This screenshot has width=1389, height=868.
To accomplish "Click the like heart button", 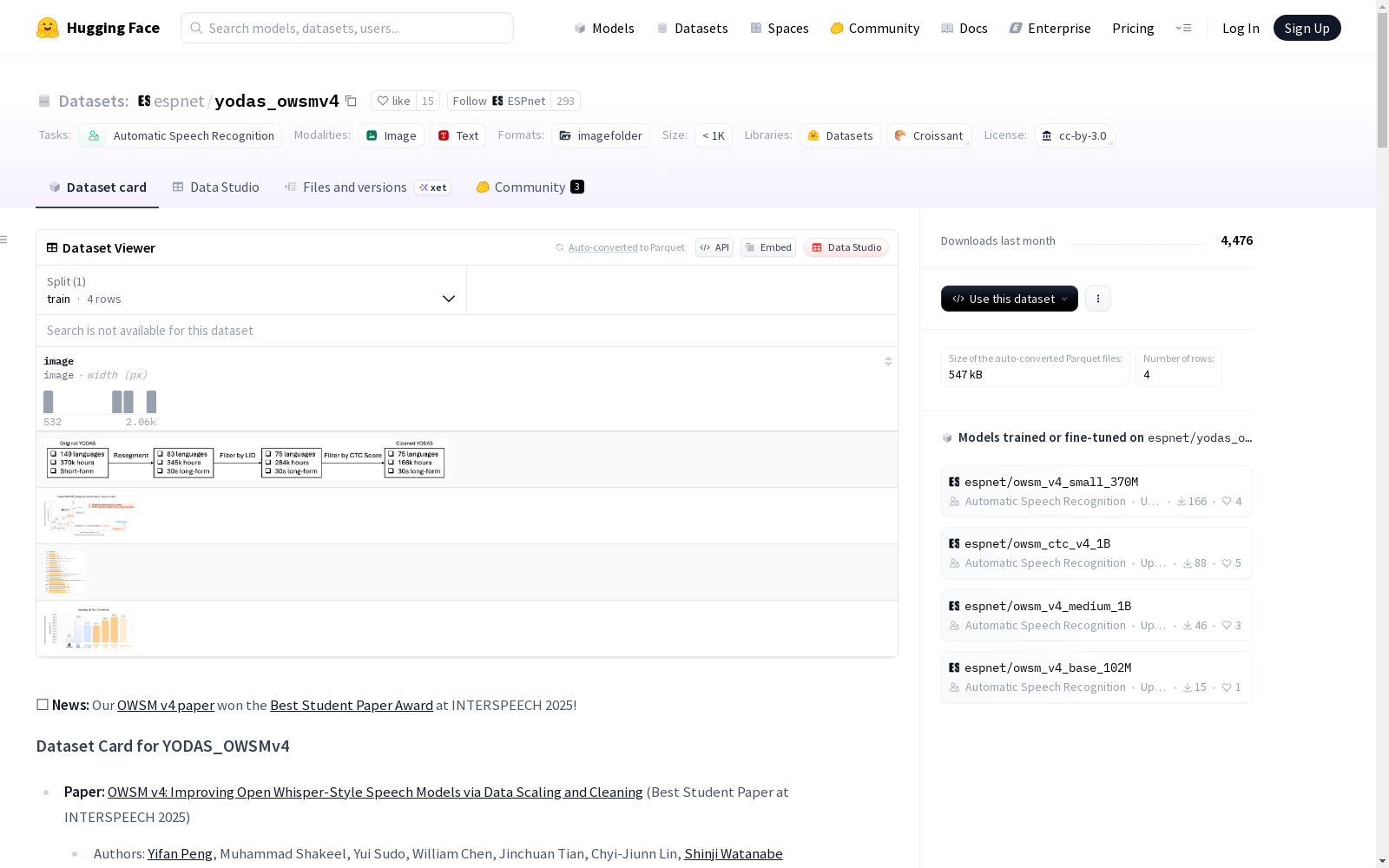I will click(394, 101).
